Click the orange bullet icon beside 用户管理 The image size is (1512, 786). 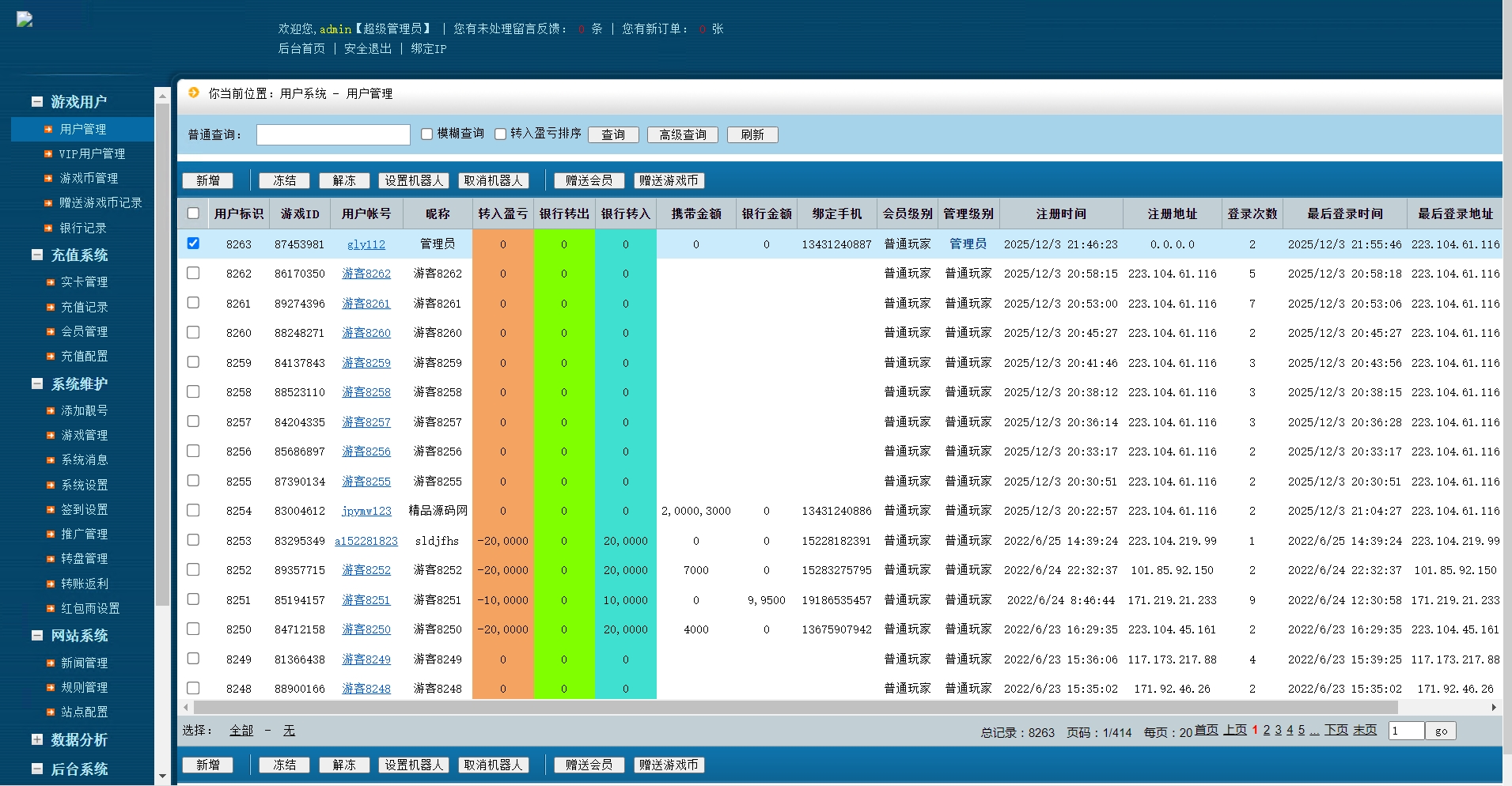pyautogui.click(x=48, y=129)
